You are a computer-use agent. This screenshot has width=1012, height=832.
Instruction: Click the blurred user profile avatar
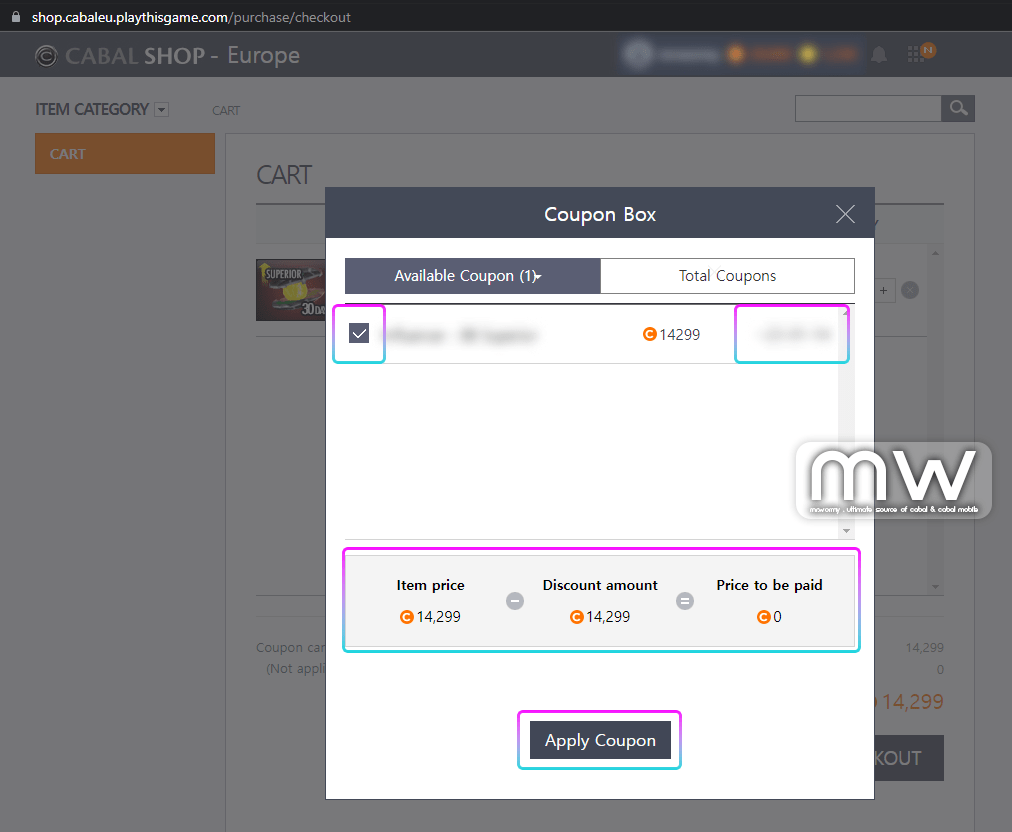(x=636, y=55)
